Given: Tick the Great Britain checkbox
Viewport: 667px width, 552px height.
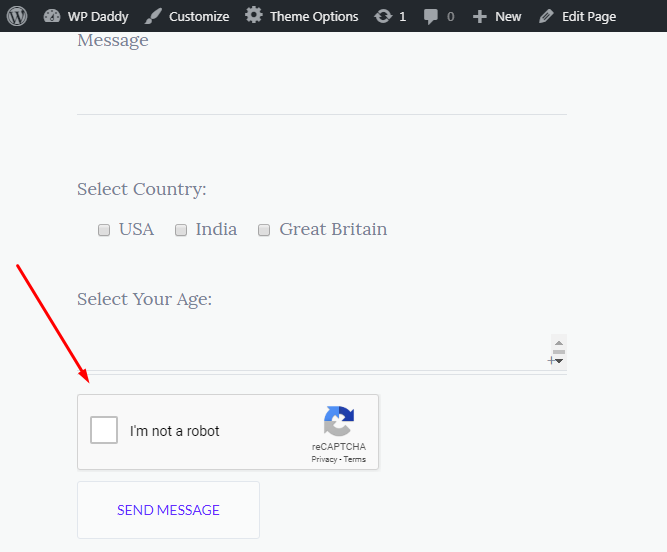Looking at the screenshot, I should pos(264,230).
